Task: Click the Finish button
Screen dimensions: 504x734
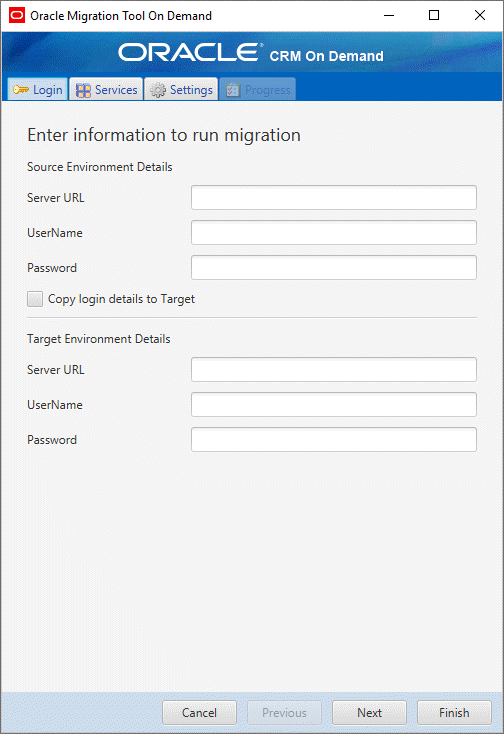Action: [454, 712]
